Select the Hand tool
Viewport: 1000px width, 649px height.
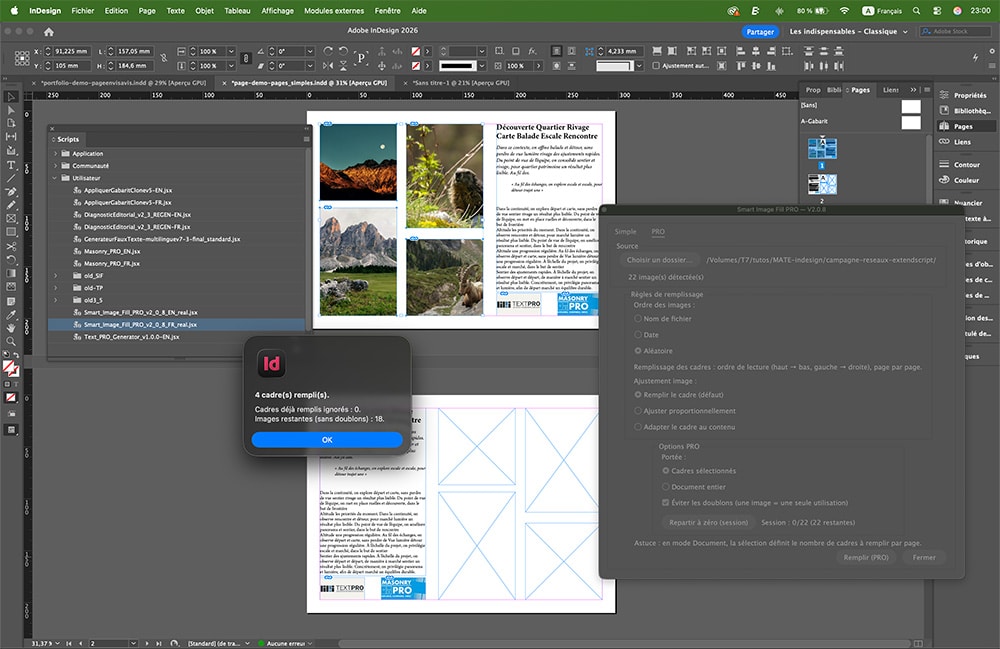(11, 326)
